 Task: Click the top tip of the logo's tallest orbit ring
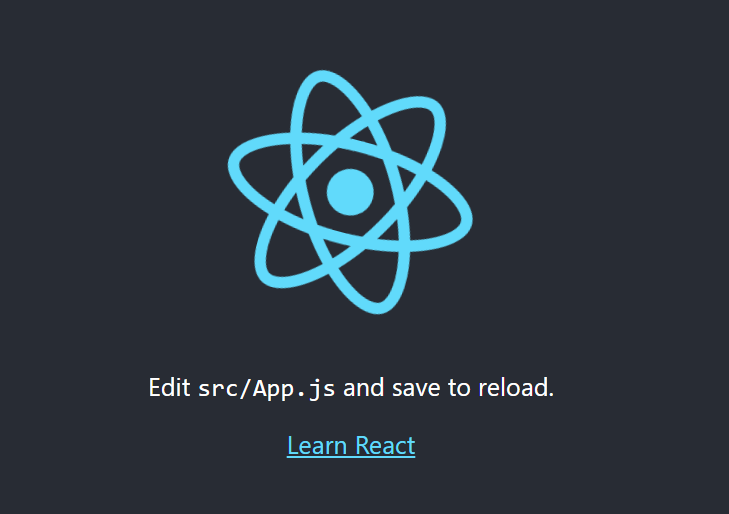(322, 76)
